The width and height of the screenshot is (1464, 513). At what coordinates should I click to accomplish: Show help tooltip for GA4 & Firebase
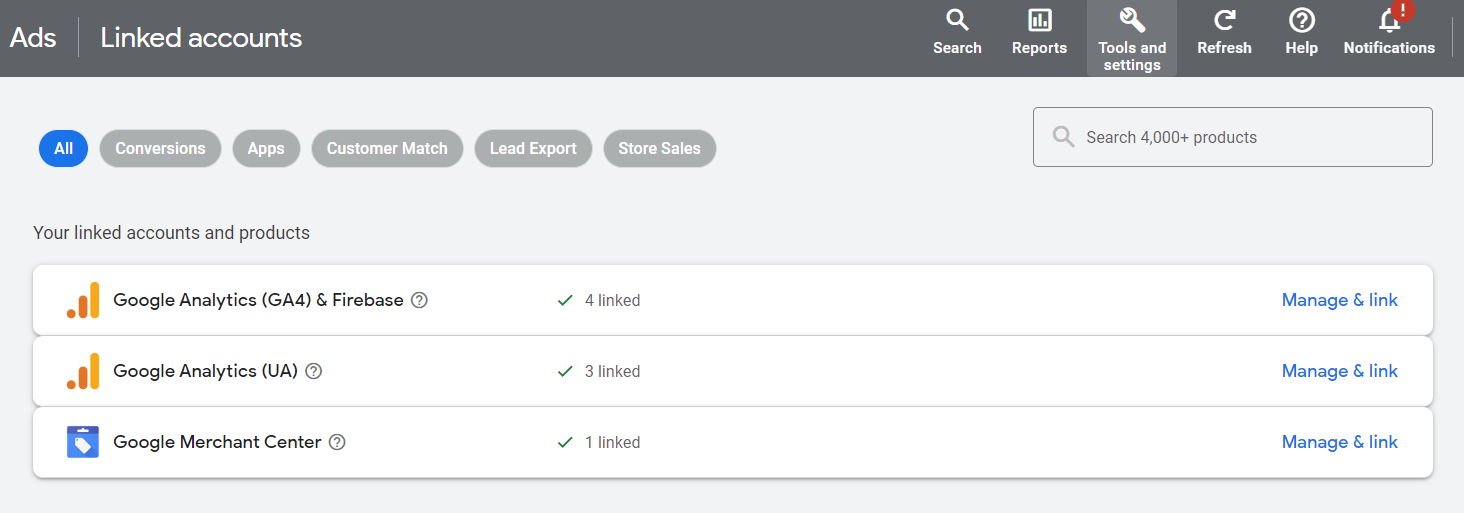tap(420, 300)
